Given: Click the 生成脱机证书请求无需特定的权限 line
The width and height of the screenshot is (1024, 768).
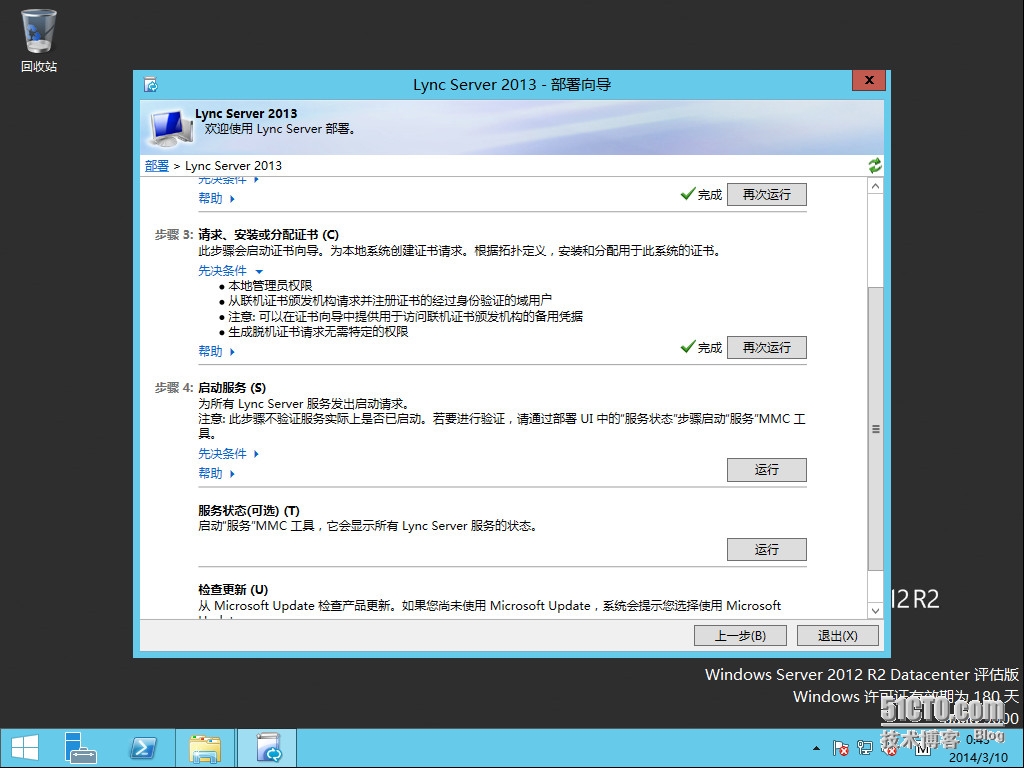Looking at the screenshot, I should pyautogui.click(x=318, y=332).
